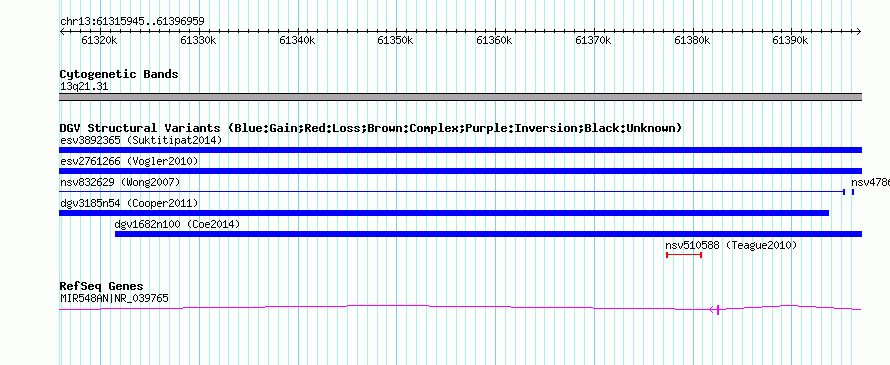Screen dimensions: 890x365
Task: Click the RefSeq Genes track heading
Action: 102,286
